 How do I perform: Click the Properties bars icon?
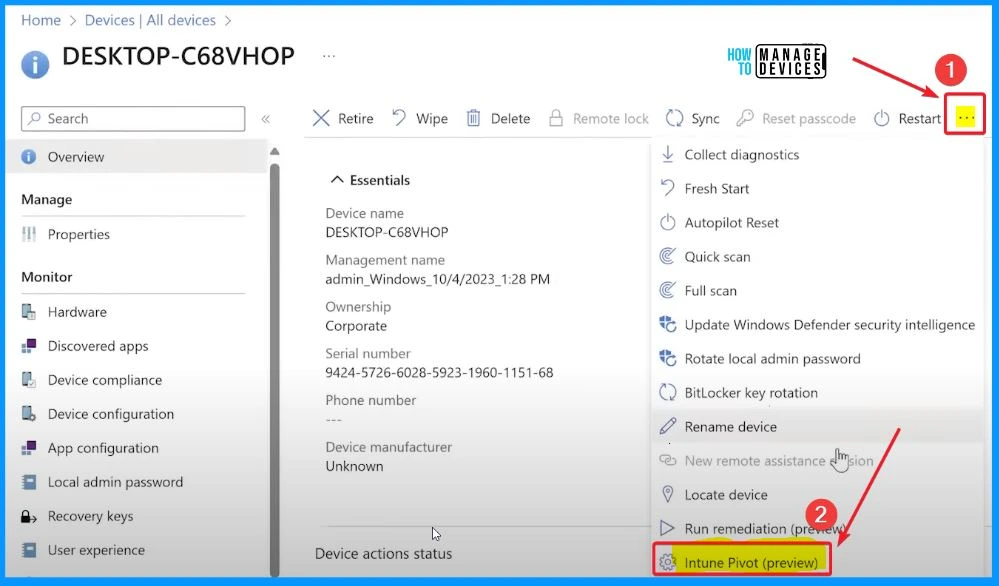pyautogui.click(x=29, y=234)
